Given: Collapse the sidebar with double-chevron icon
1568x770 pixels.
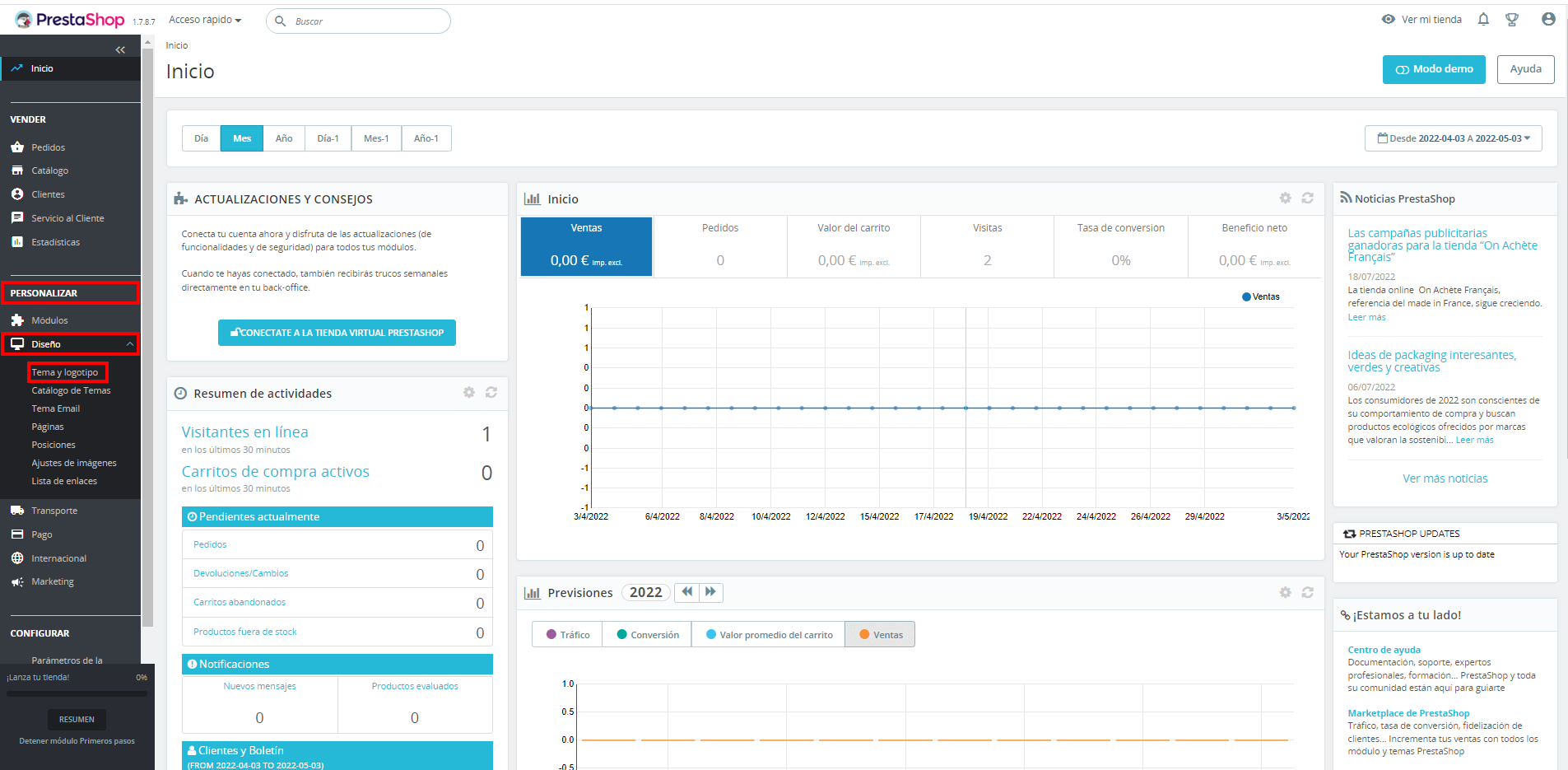Looking at the screenshot, I should (120, 50).
